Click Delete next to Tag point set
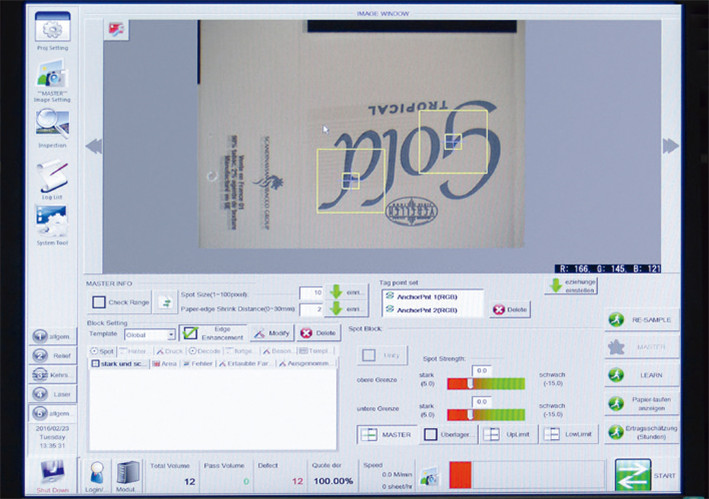Viewport: 709px width, 499px height. pos(510,310)
